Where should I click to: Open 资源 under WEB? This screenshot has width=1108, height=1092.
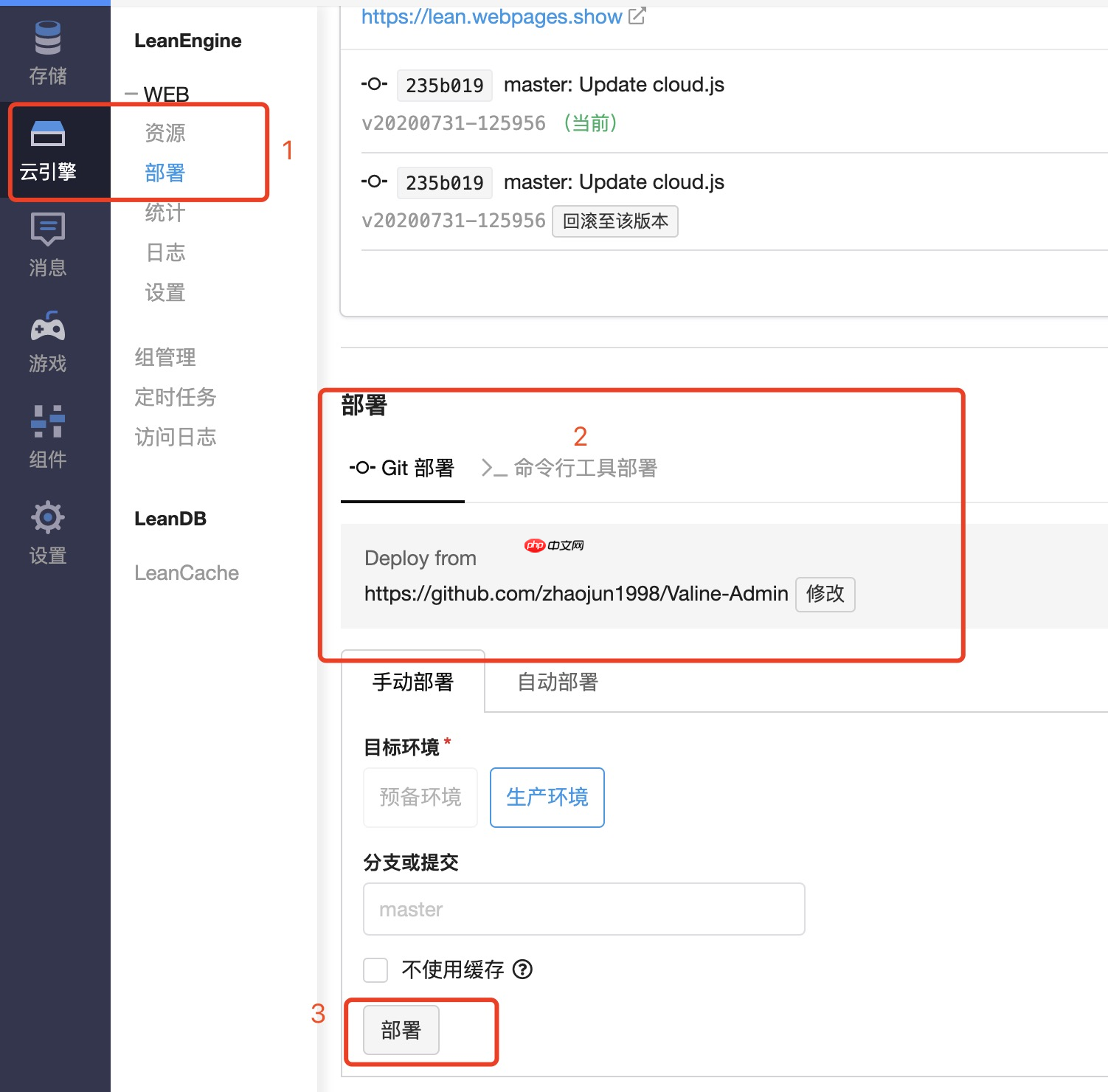[x=165, y=133]
